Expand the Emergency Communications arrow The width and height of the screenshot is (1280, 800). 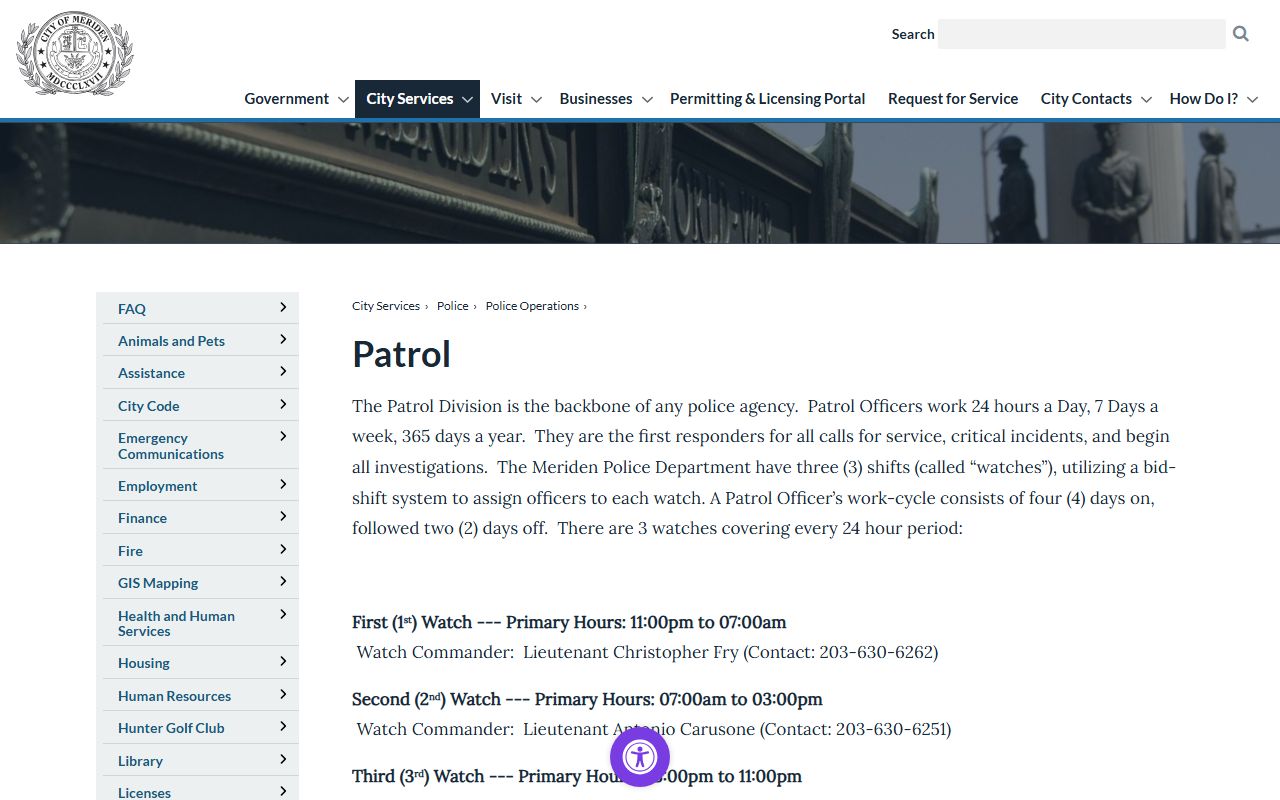[283, 436]
